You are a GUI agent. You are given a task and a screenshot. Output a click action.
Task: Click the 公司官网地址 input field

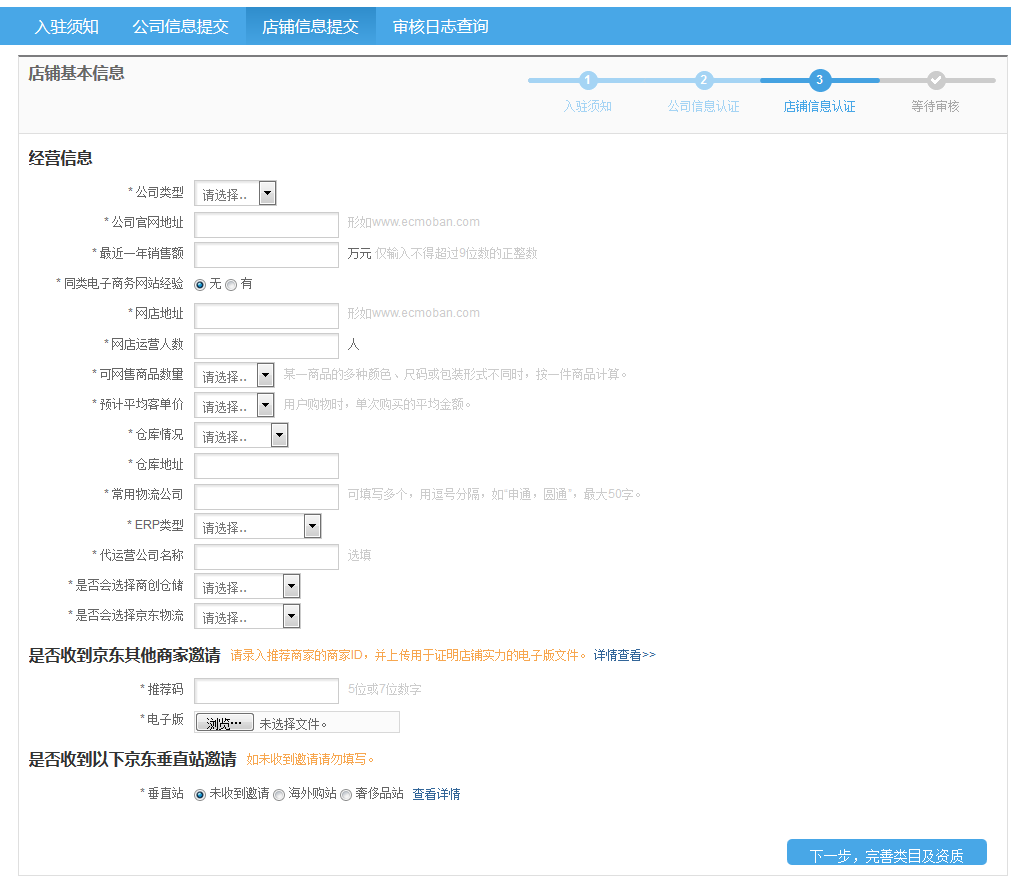click(267, 225)
